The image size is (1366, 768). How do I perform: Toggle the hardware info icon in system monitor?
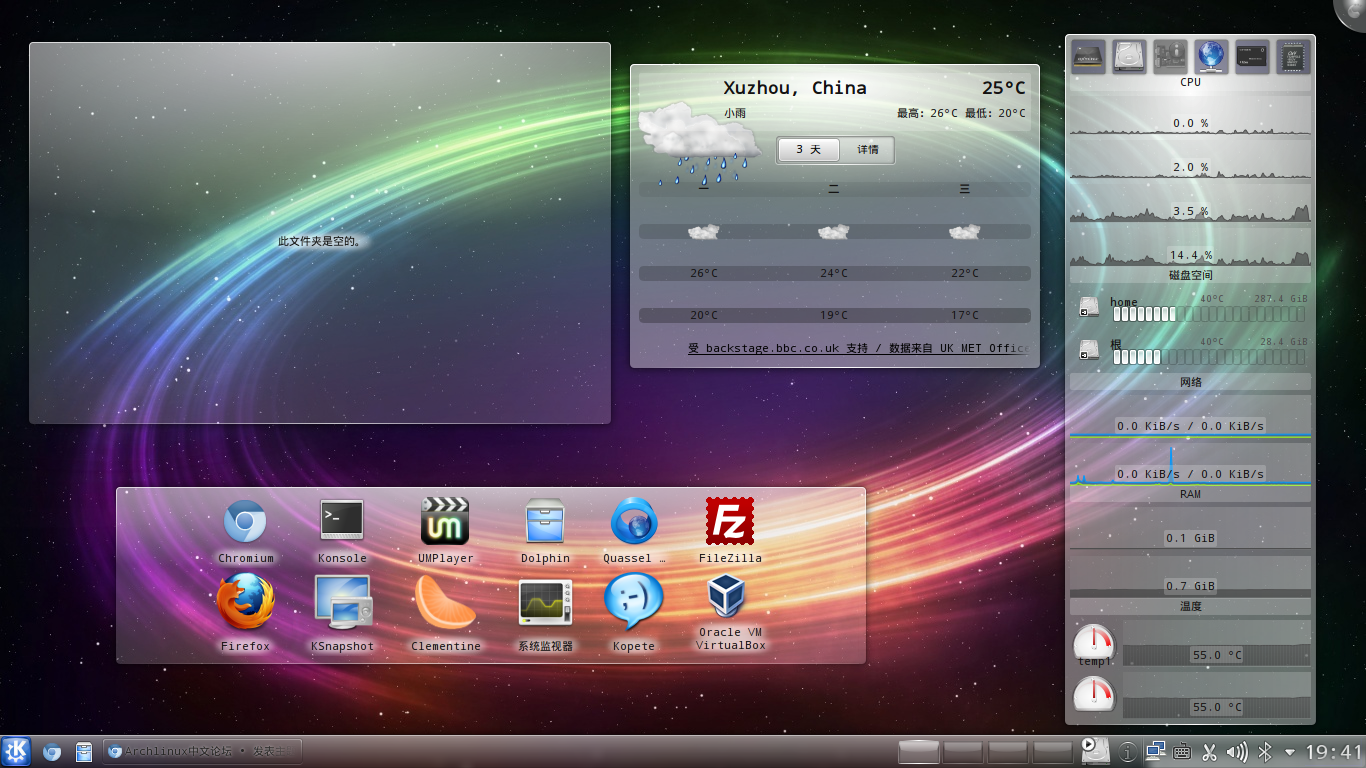pos(1170,56)
